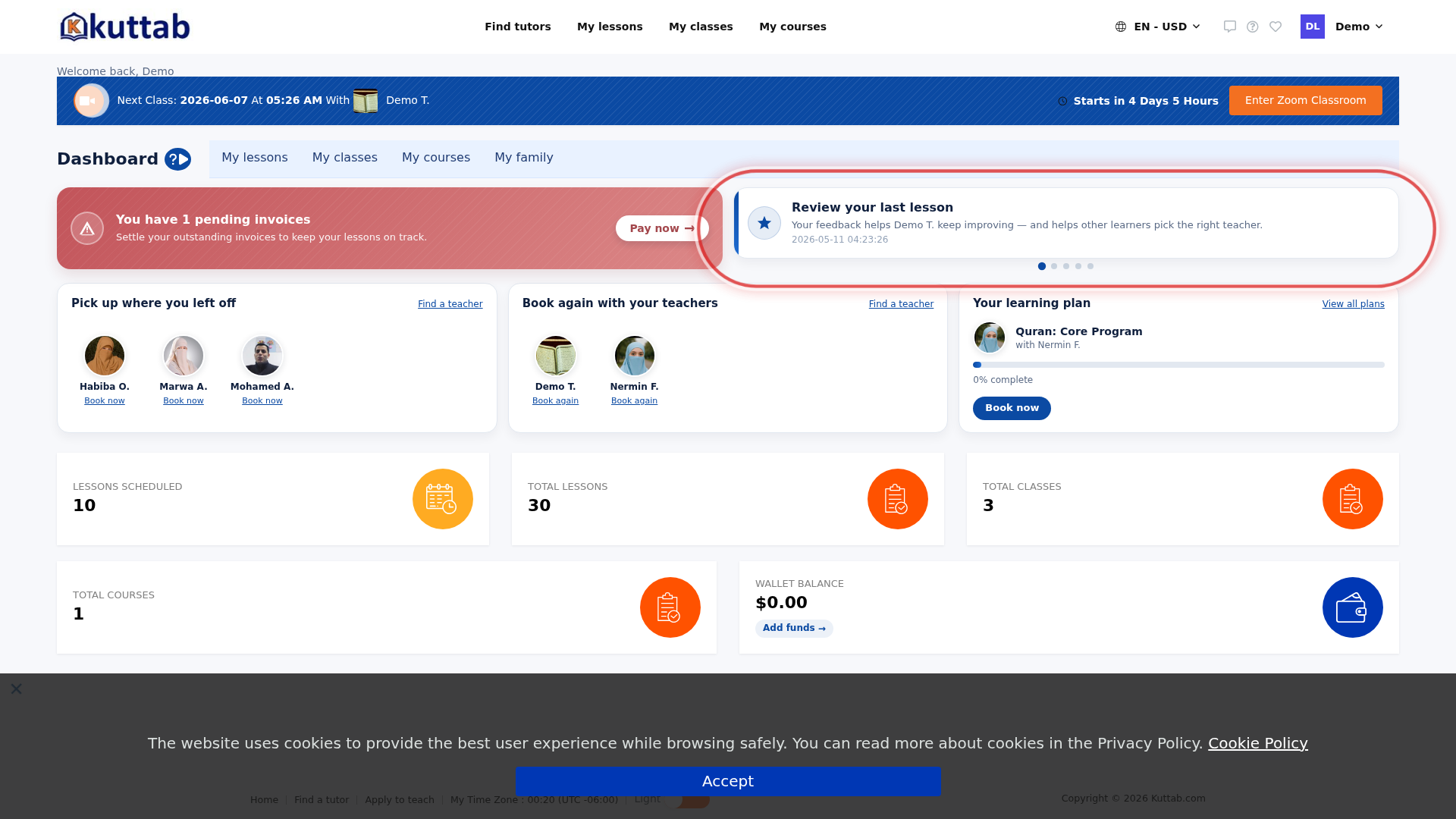Image resolution: width=1456 pixels, height=819 pixels.
Task: Expand the Demo user account menu
Action: tap(1359, 27)
